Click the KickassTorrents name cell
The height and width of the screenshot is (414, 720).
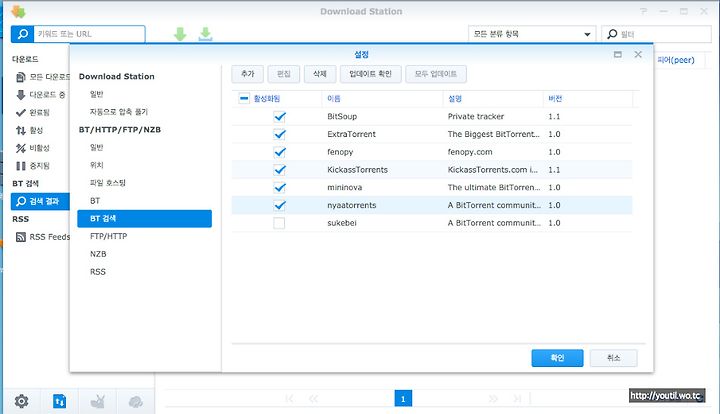pyautogui.click(x=357, y=170)
